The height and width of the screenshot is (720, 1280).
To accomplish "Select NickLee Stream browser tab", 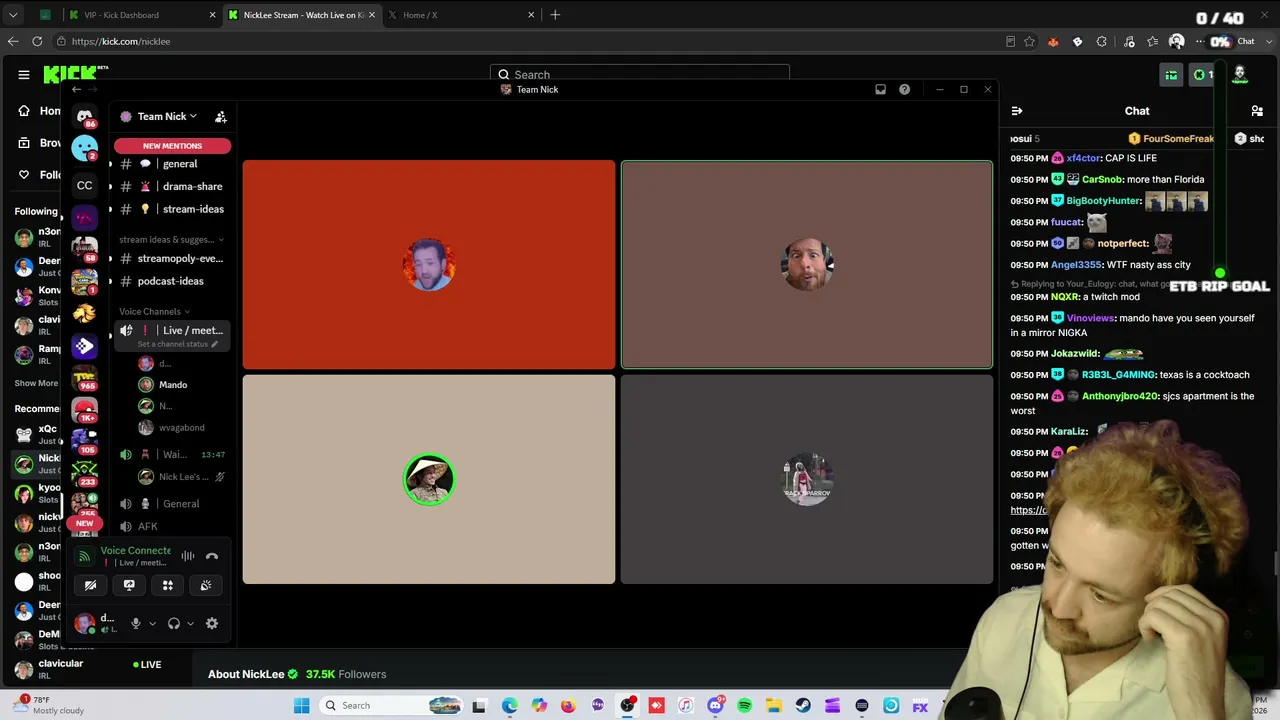I will [300, 15].
